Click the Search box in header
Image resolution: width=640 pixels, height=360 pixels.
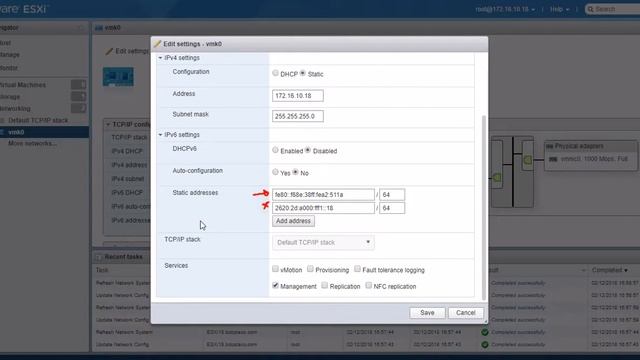(x=613, y=9)
